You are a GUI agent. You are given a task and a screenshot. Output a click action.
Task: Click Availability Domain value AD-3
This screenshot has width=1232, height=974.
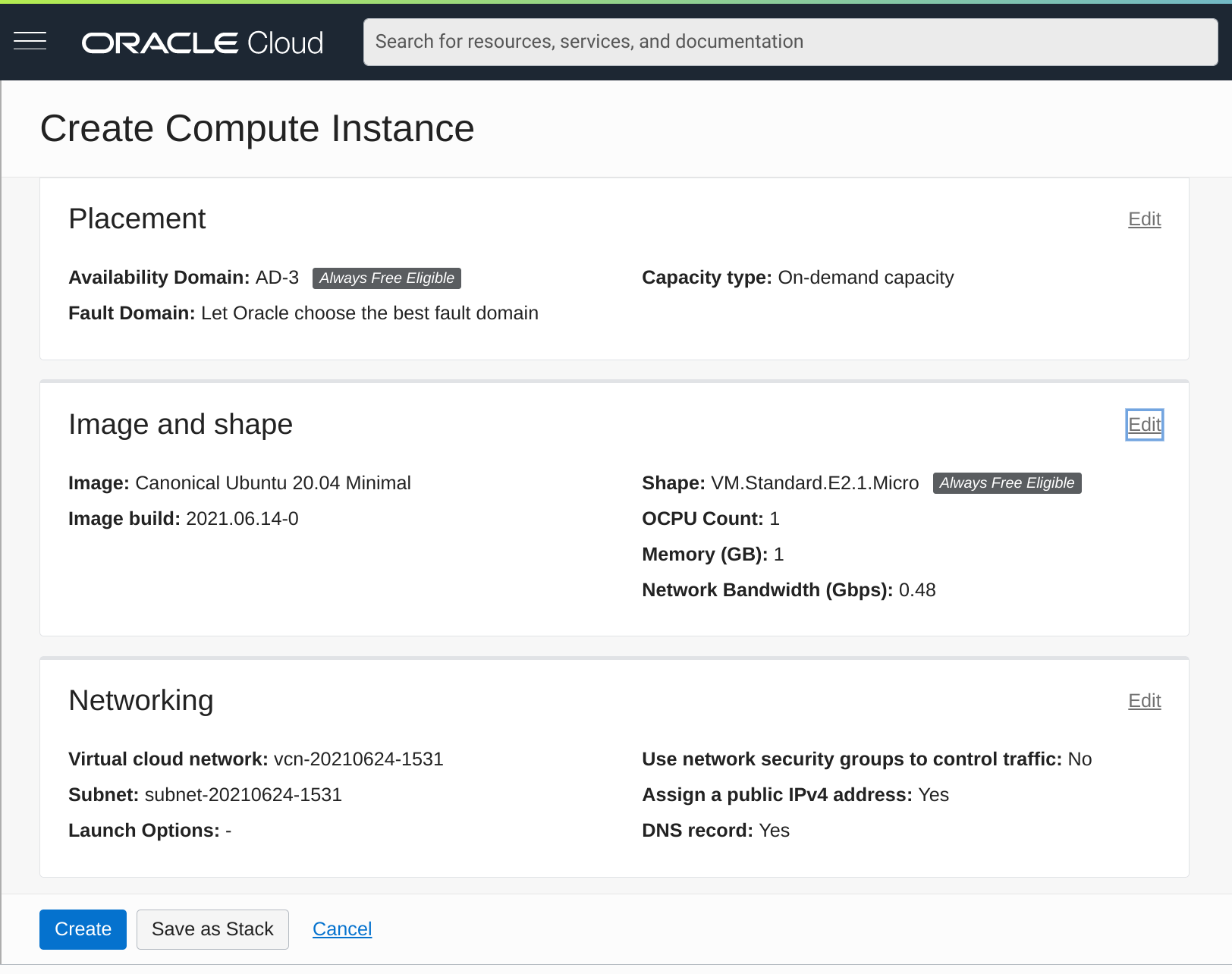277,278
